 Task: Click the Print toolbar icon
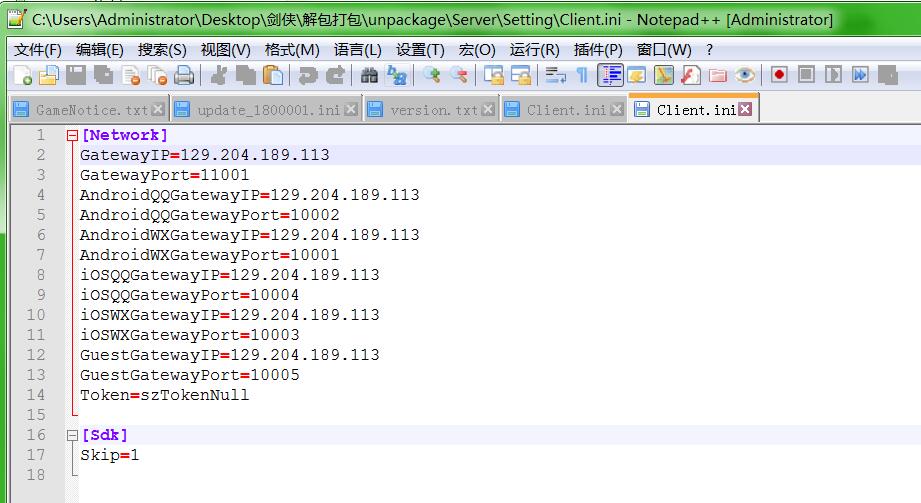pyautogui.click(x=184, y=75)
